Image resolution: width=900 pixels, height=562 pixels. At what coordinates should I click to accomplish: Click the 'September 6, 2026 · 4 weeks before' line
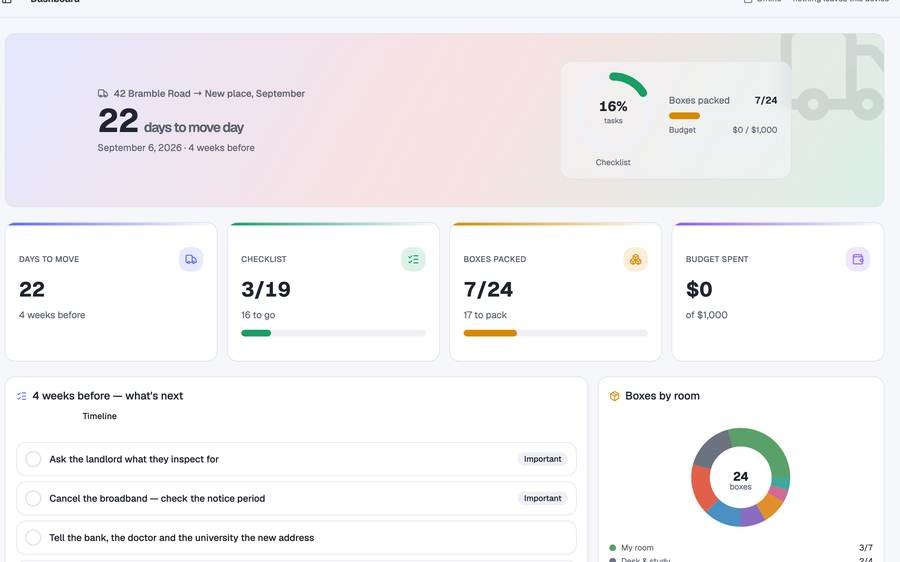176,148
